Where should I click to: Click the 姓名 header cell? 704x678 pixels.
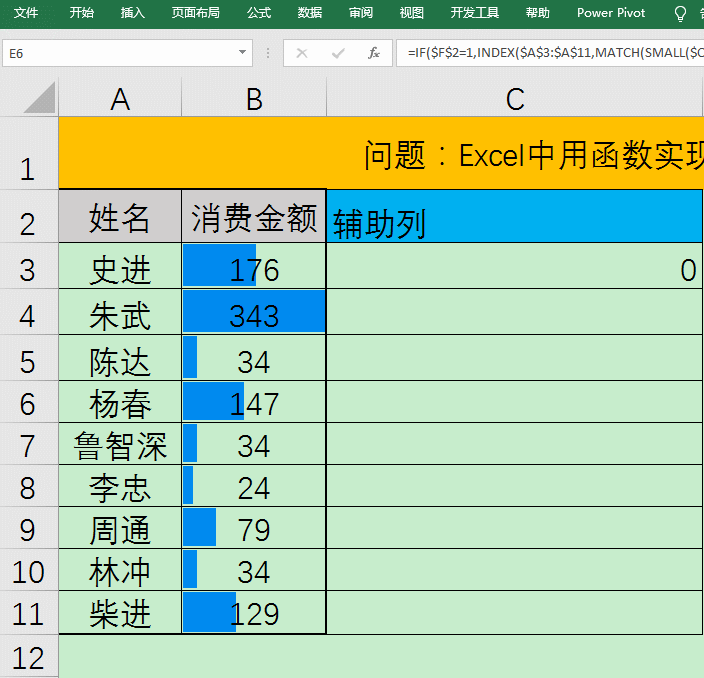120,216
